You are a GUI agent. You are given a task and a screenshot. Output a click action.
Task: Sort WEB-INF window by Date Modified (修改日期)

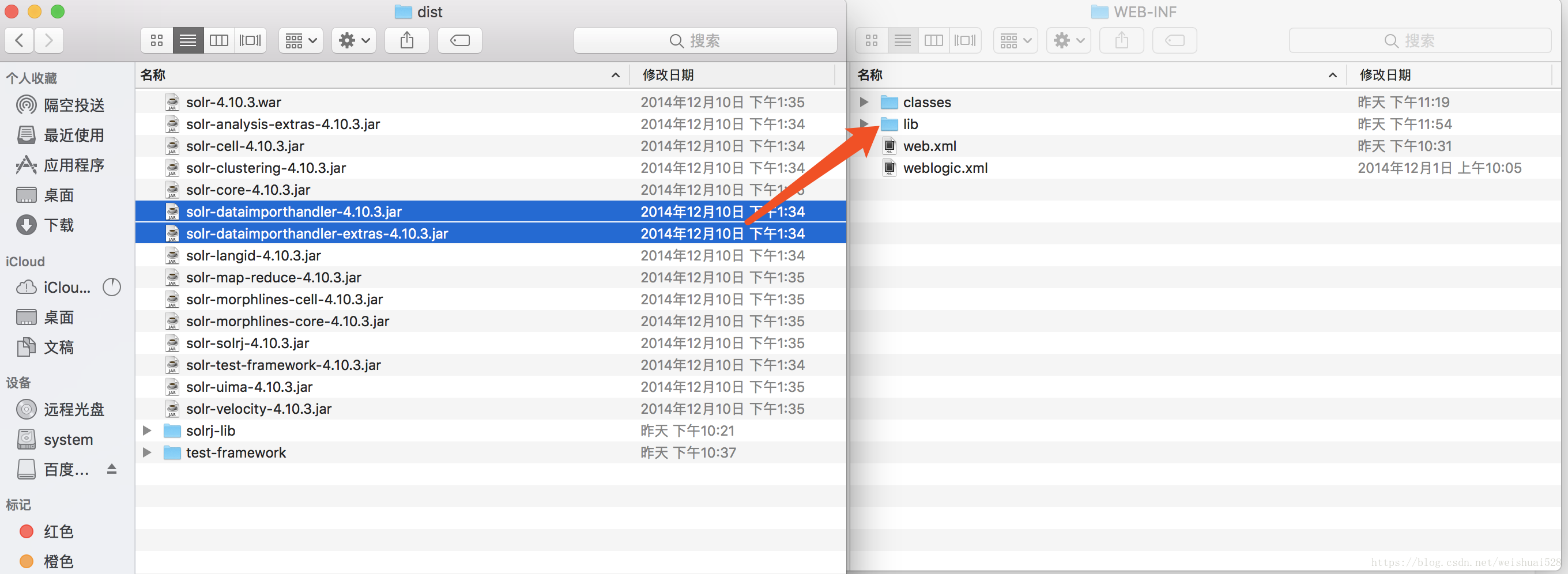1450,75
